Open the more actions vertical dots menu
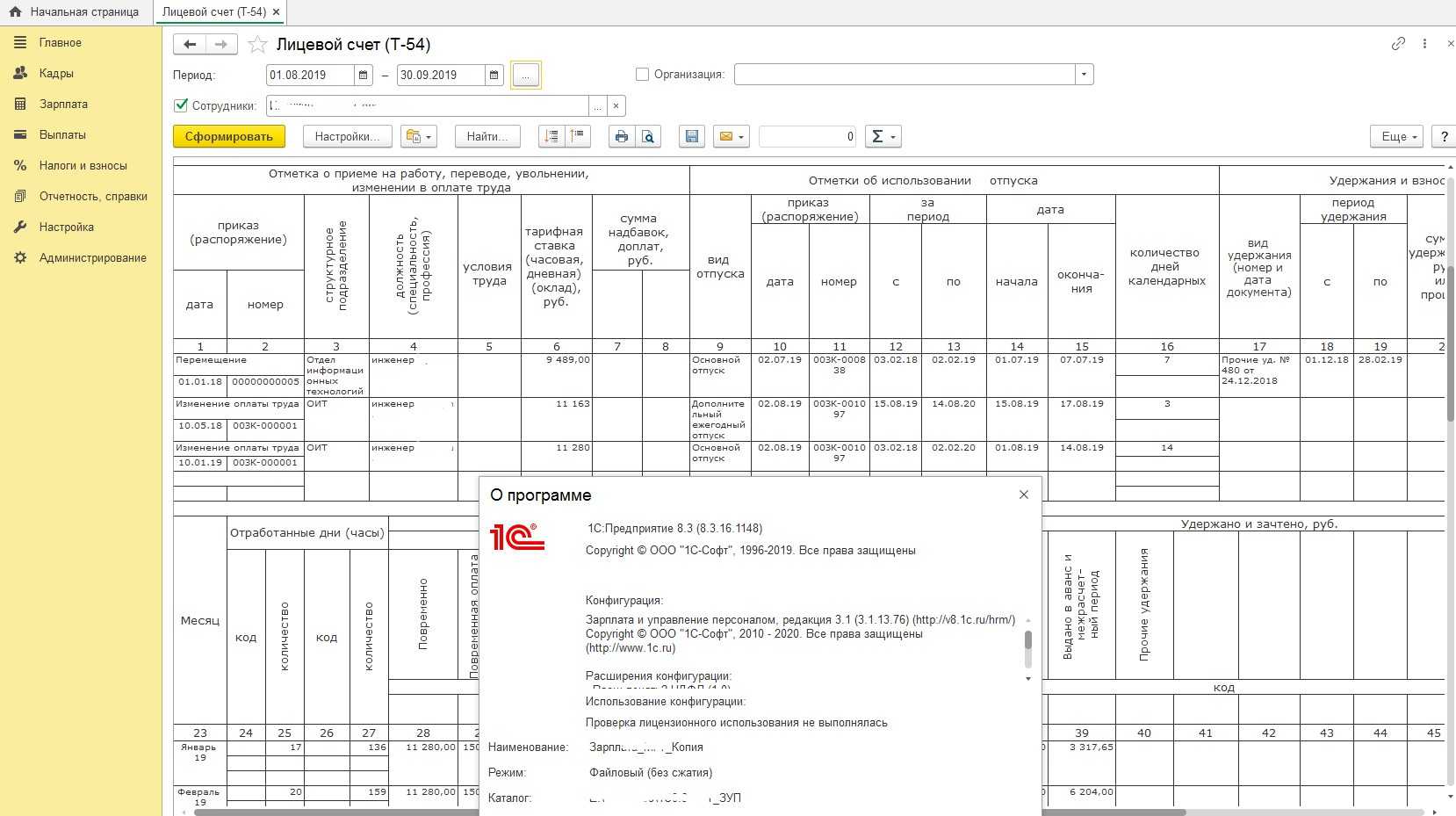The height and width of the screenshot is (816, 1456). tap(1424, 44)
